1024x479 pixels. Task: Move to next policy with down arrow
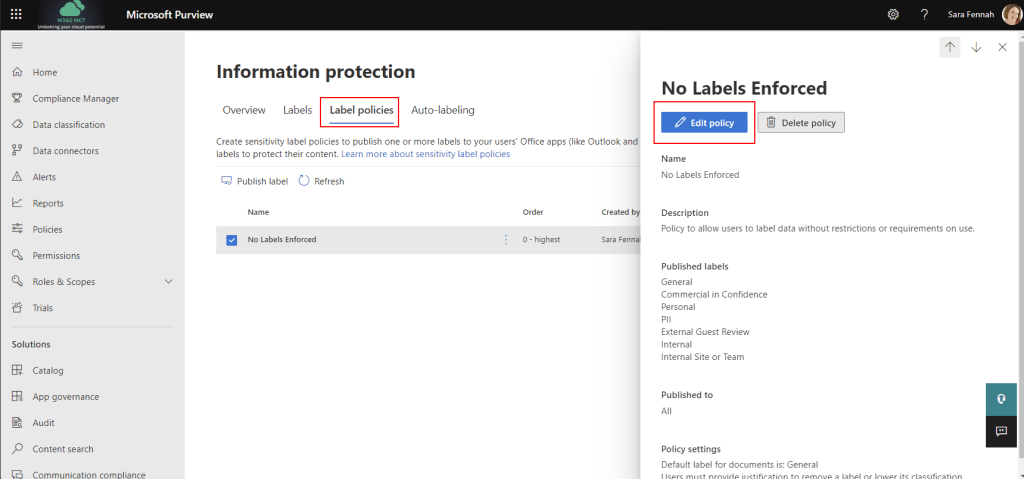pos(976,47)
